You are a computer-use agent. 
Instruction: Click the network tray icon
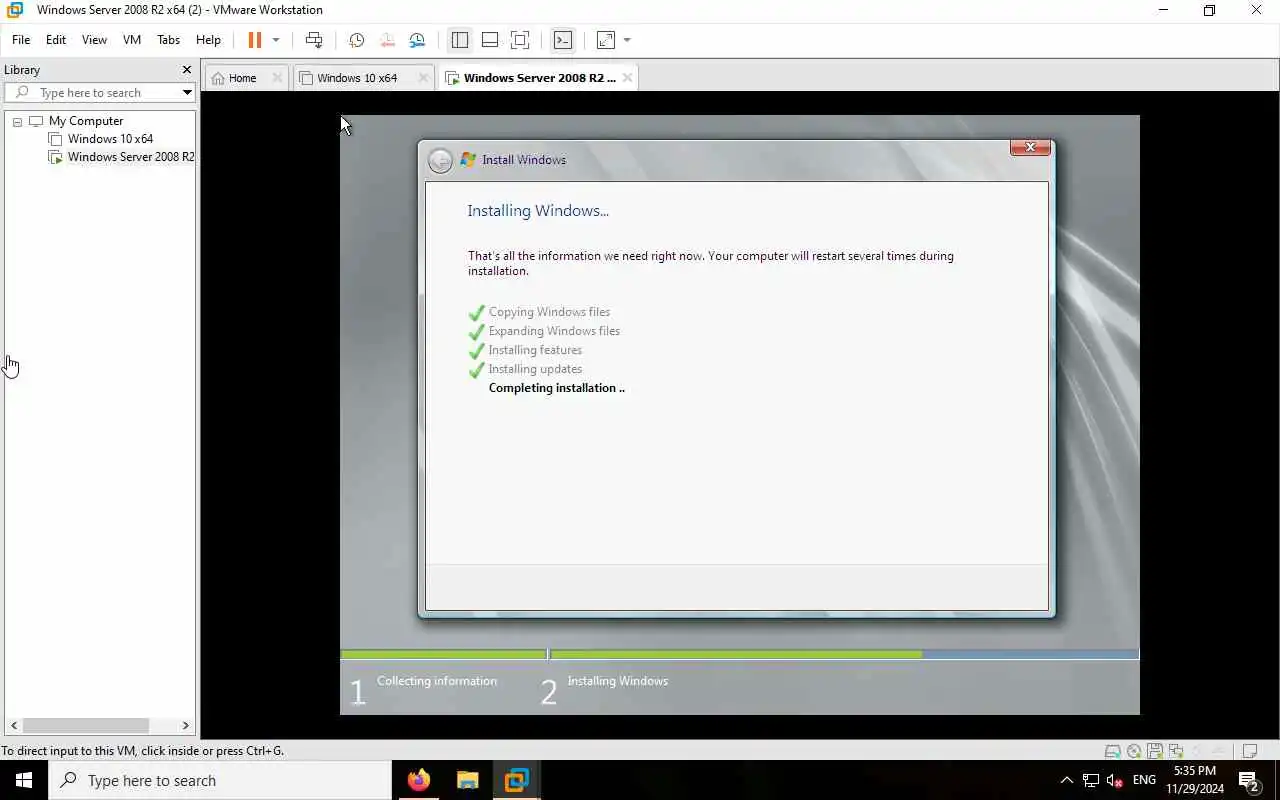coord(1091,780)
